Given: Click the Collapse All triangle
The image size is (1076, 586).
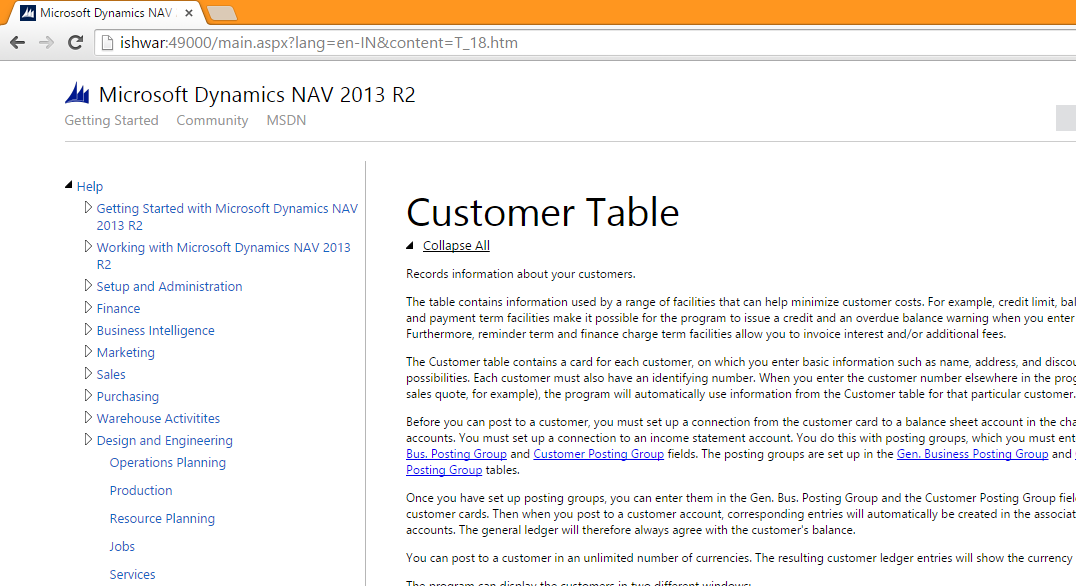Looking at the screenshot, I should tap(410, 245).
